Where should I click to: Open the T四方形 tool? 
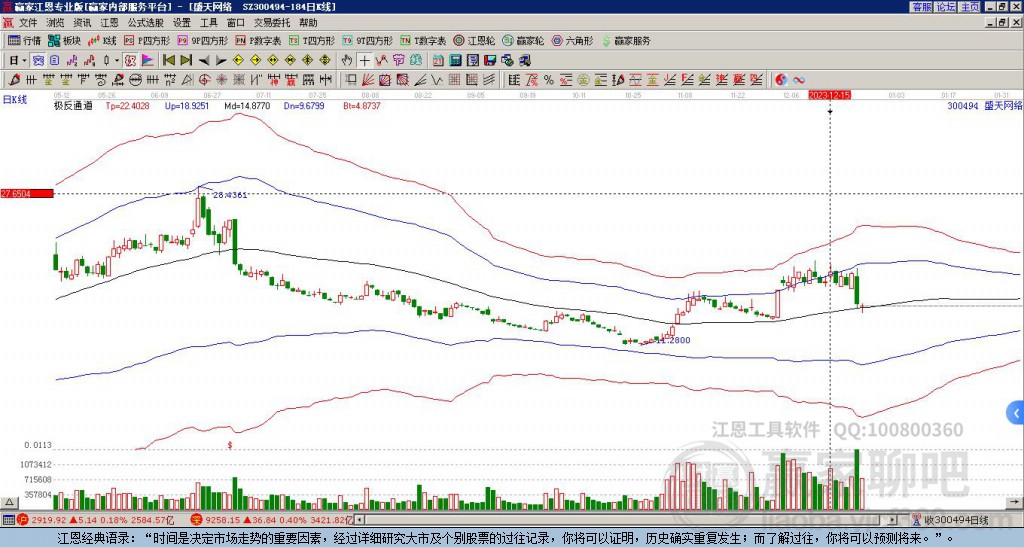point(312,40)
